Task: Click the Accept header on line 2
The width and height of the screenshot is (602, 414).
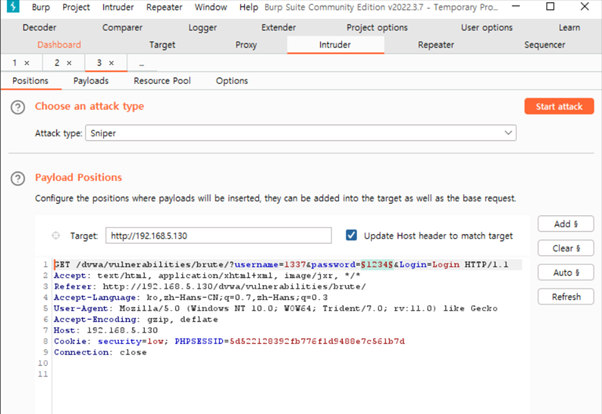Action: (207, 275)
